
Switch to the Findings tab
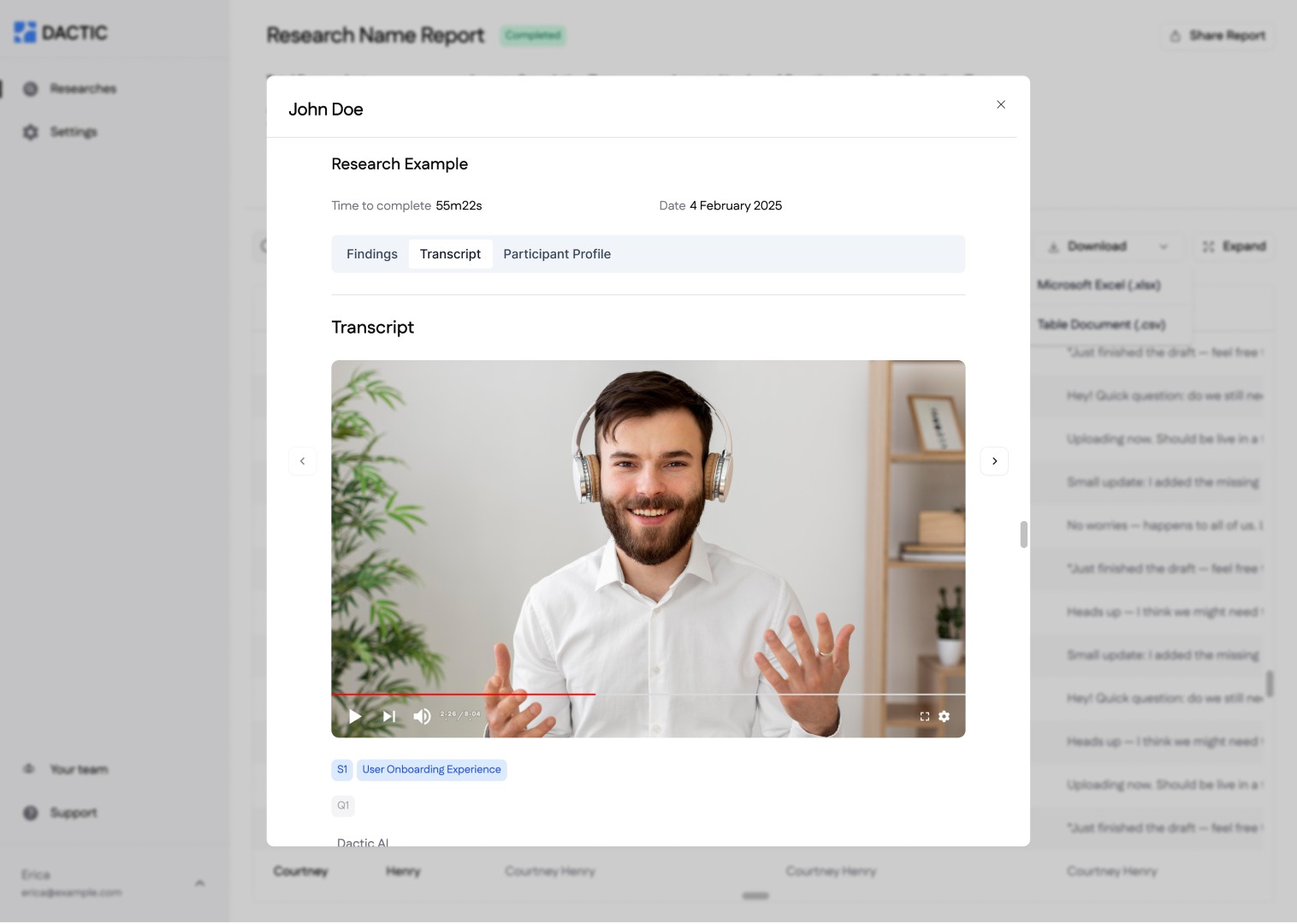tap(371, 254)
